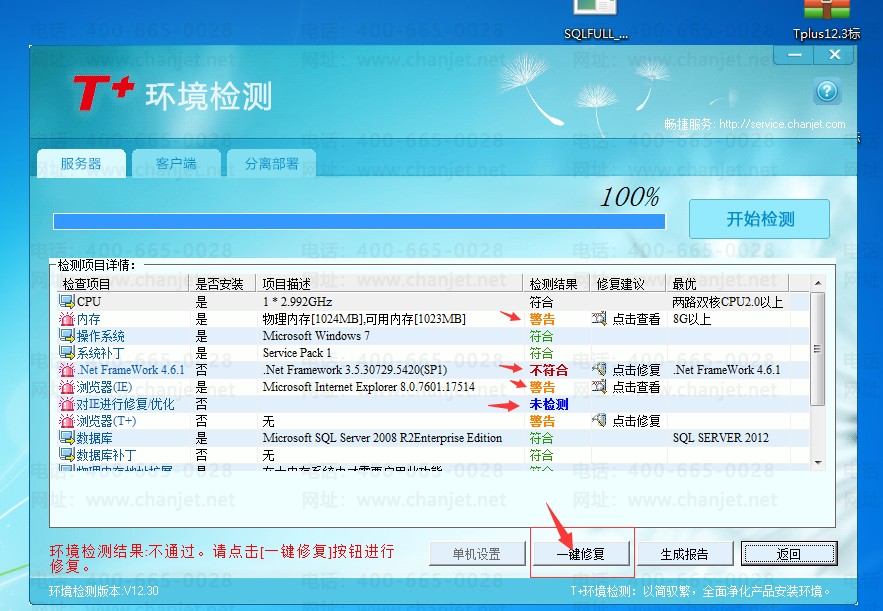Click the 单机设置 button
Screen dimensions: 883x611
[x=477, y=554]
